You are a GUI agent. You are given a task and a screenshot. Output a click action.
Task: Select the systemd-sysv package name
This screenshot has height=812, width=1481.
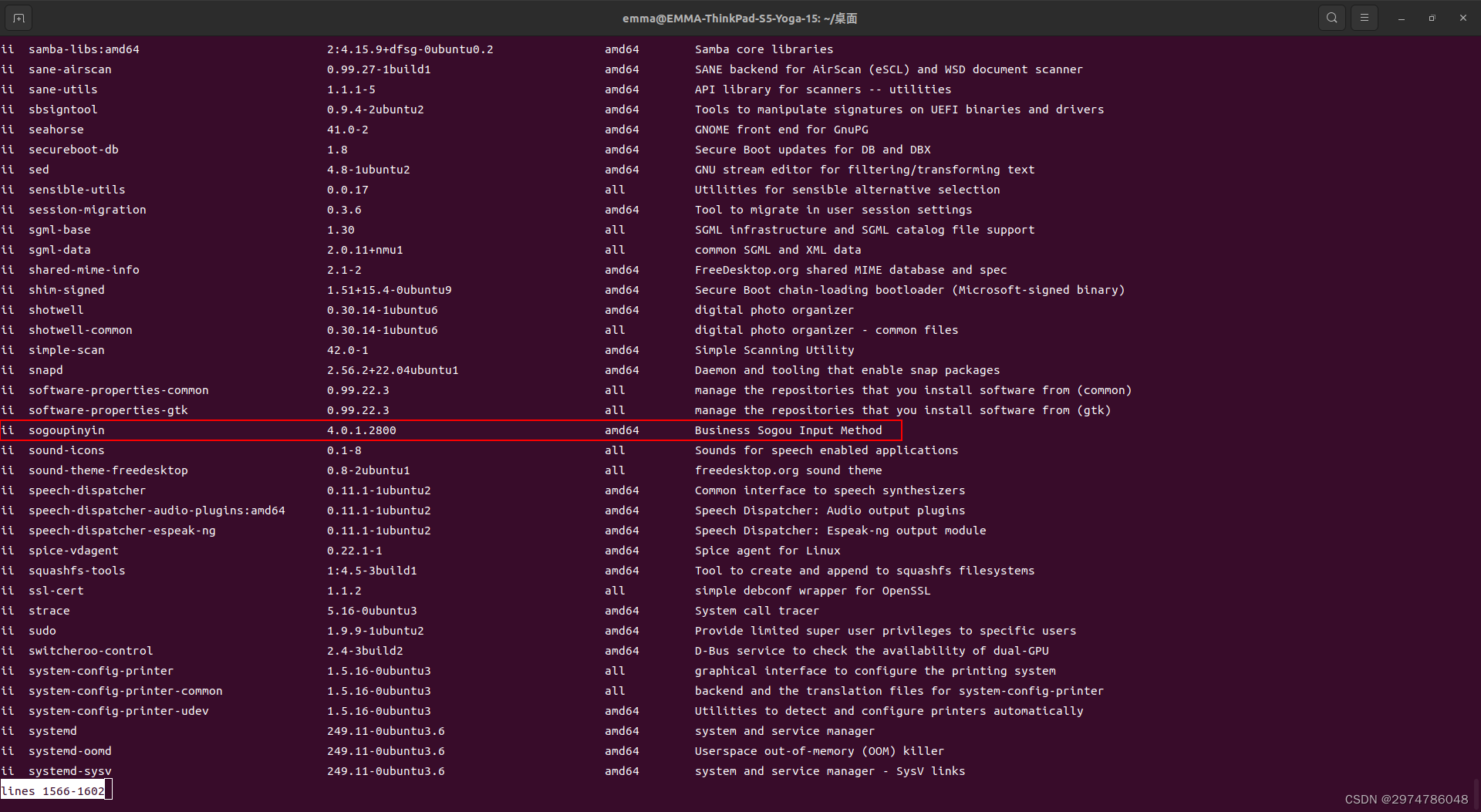(x=70, y=771)
